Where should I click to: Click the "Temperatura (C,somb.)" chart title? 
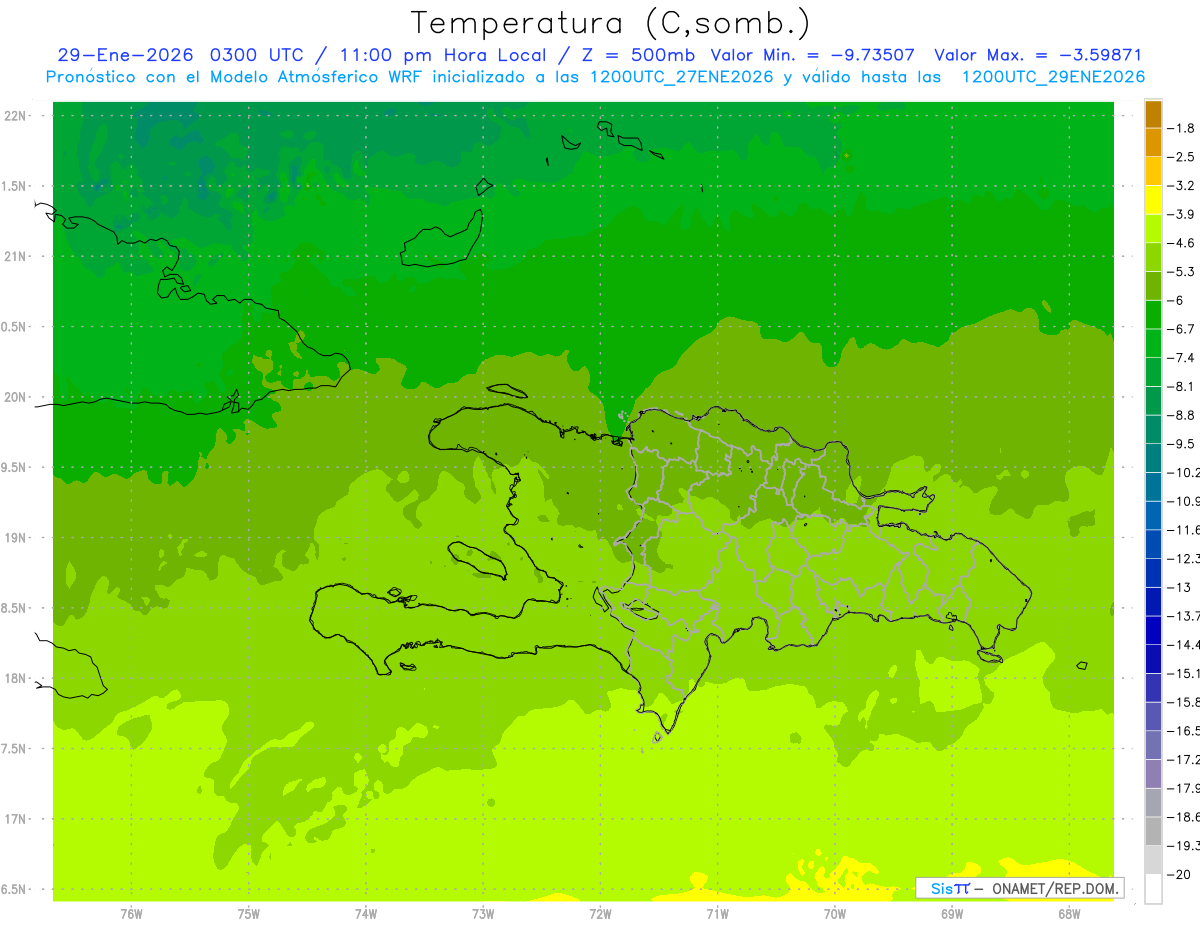[610, 23]
